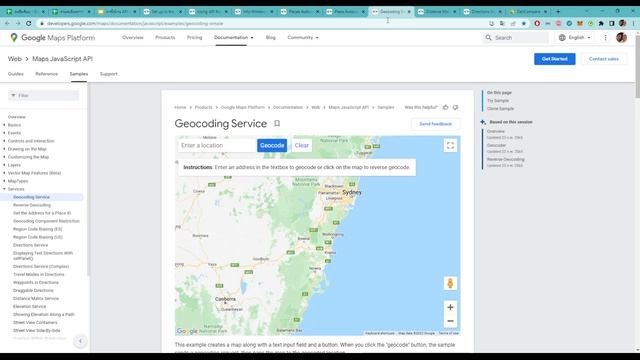This screenshot has height=360, width=640.
Task: Click the Clear button on map
Action: [302, 145]
